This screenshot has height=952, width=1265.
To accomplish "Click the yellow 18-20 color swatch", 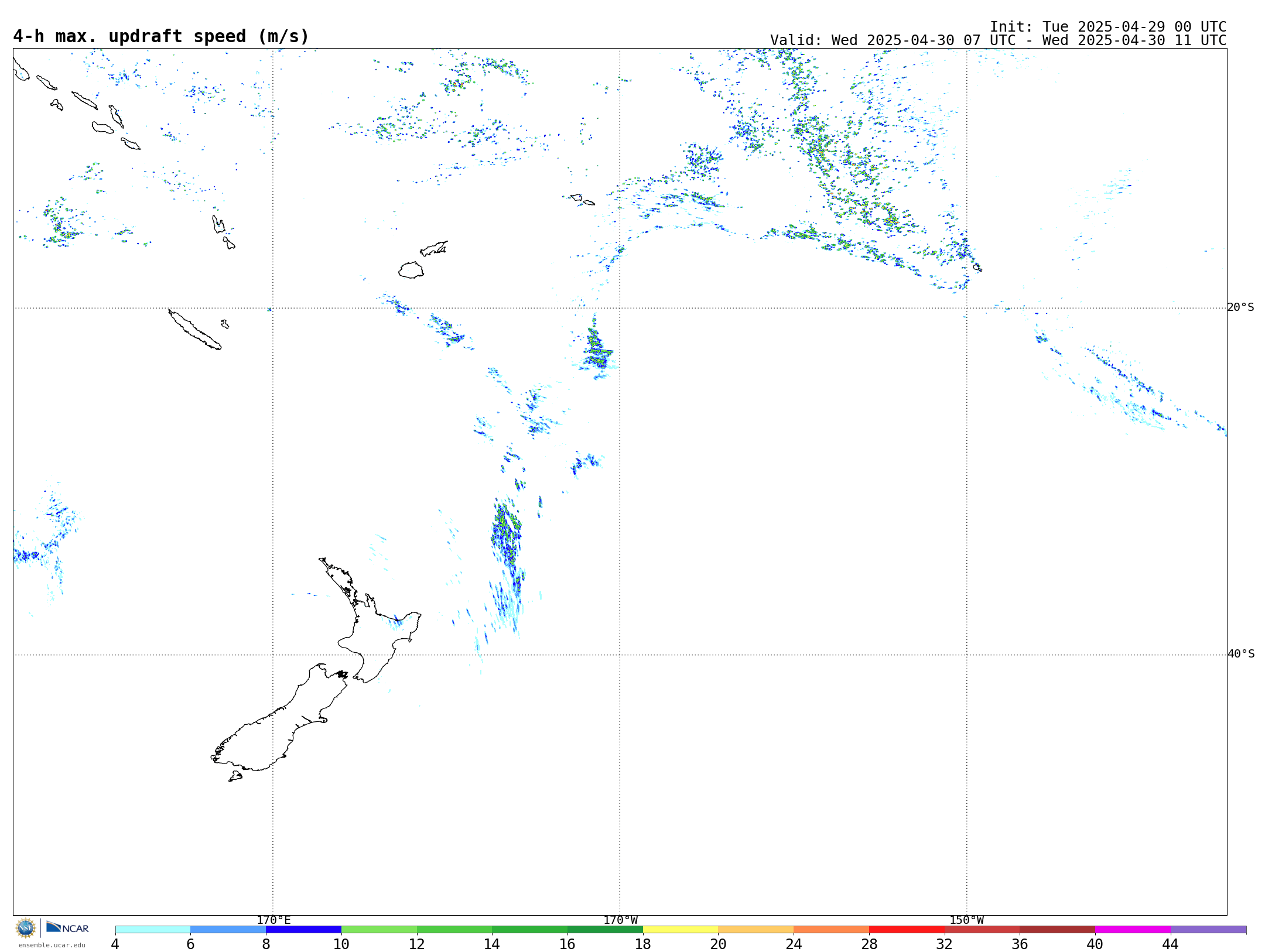I will point(681,930).
